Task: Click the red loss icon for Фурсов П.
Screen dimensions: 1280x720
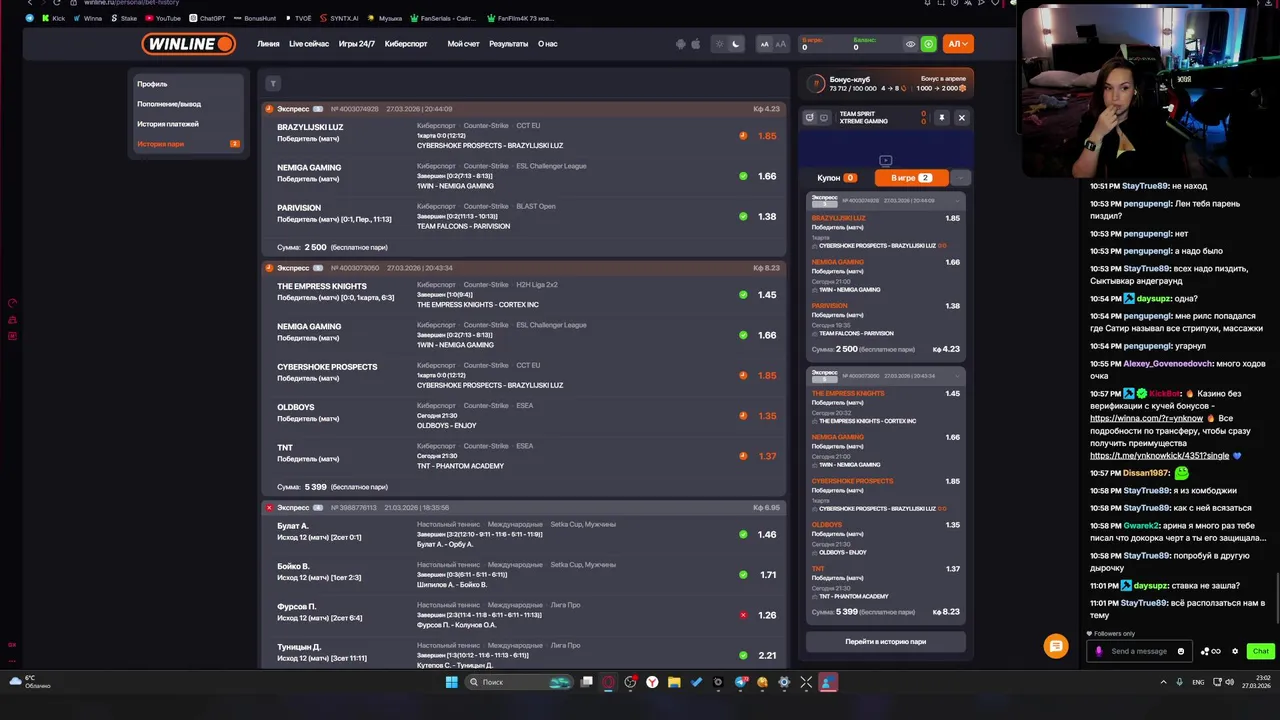Action: pyautogui.click(x=743, y=615)
